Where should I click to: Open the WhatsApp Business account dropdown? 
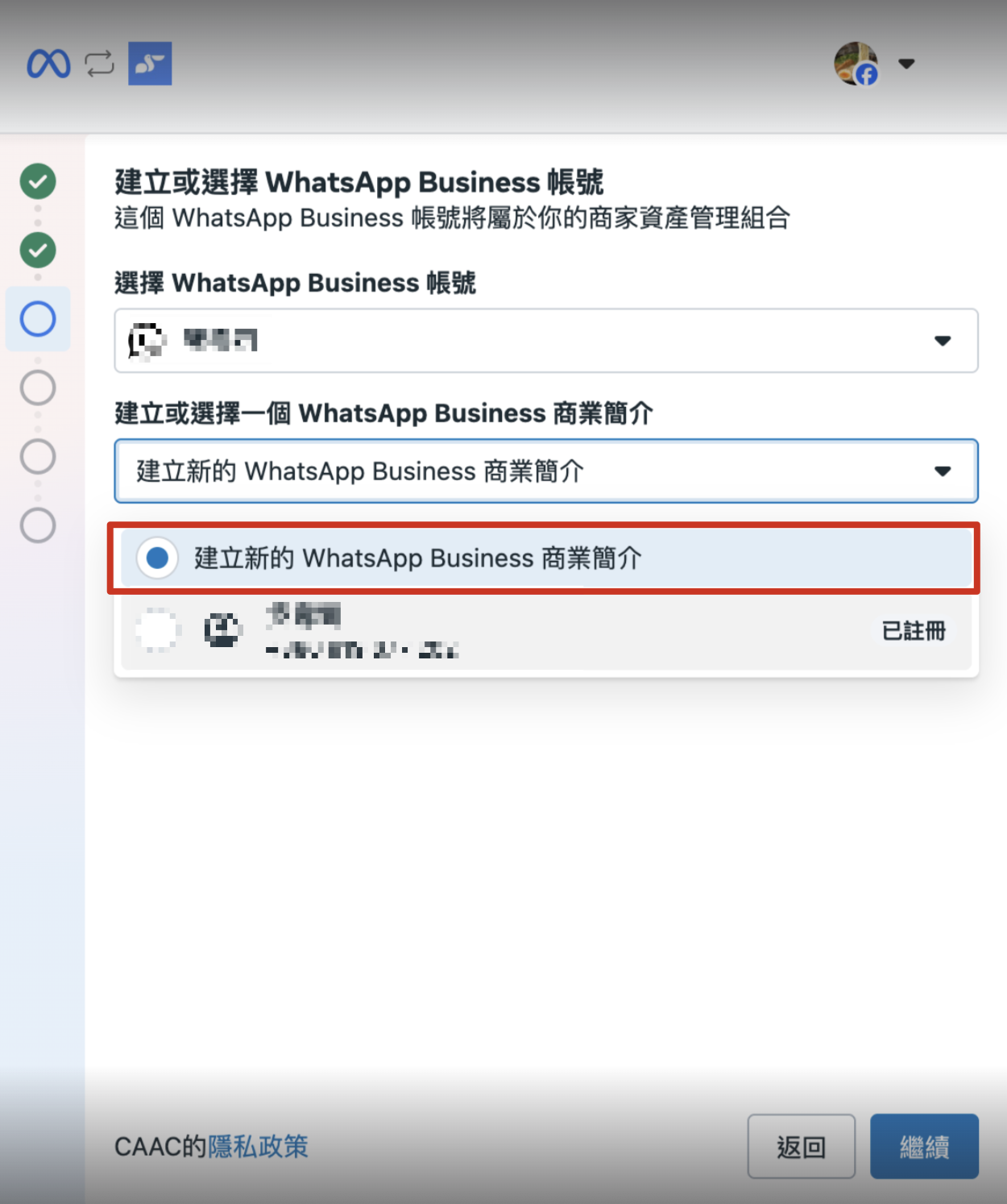pos(546,340)
